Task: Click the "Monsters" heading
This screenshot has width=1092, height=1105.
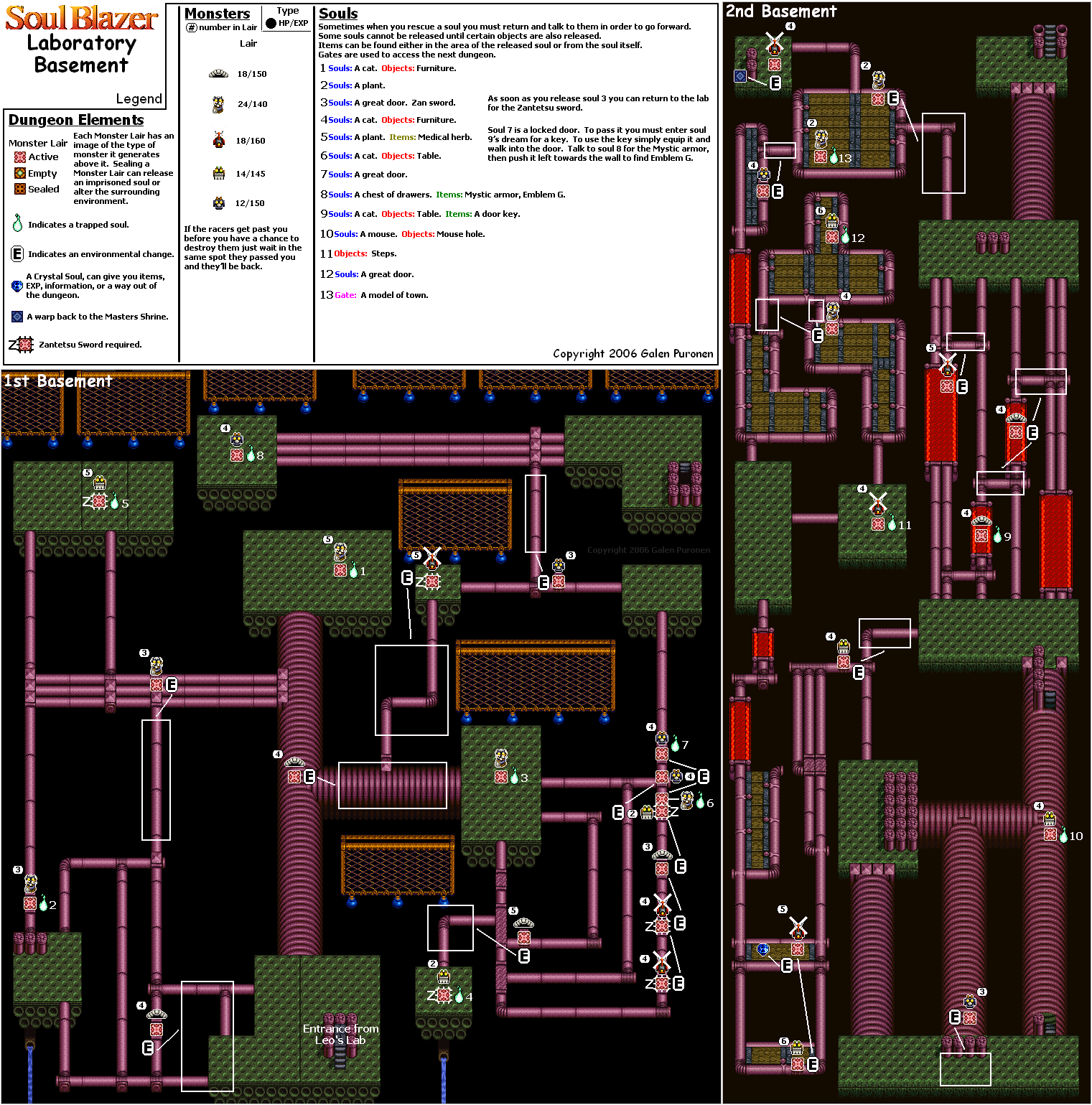Action: (x=218, y=14)
